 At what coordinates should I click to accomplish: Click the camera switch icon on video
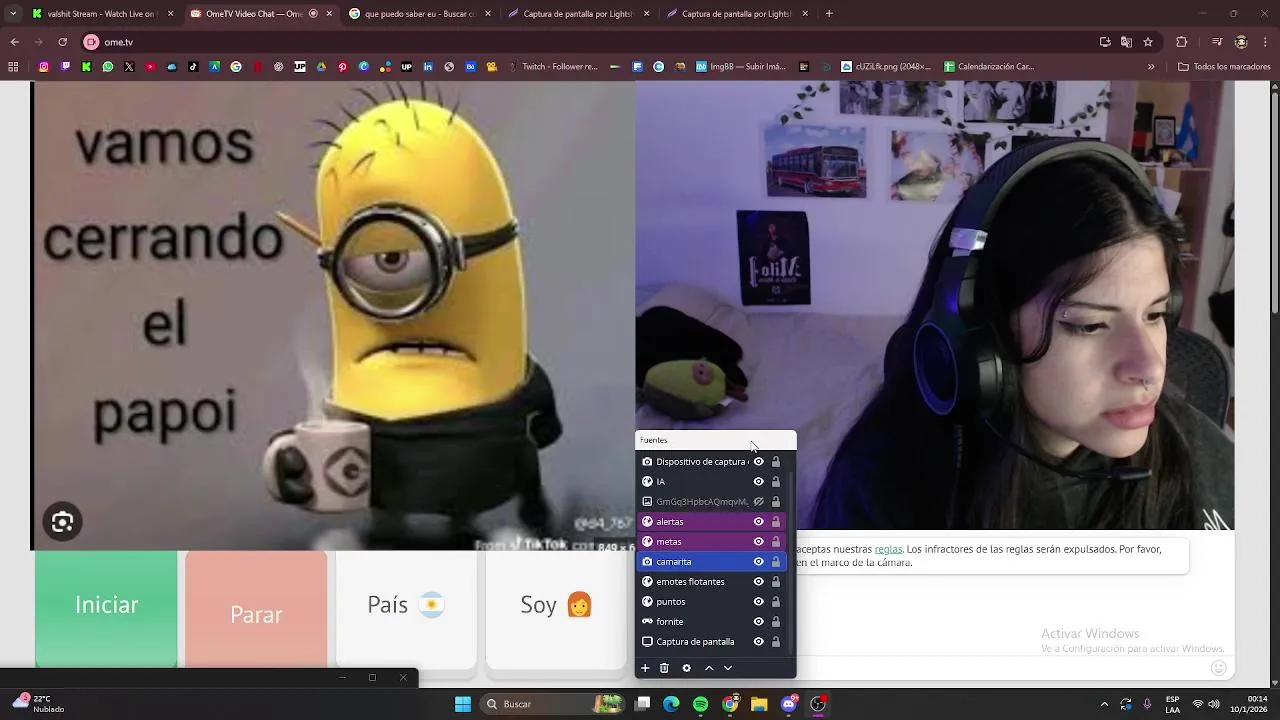coord(62,522)
